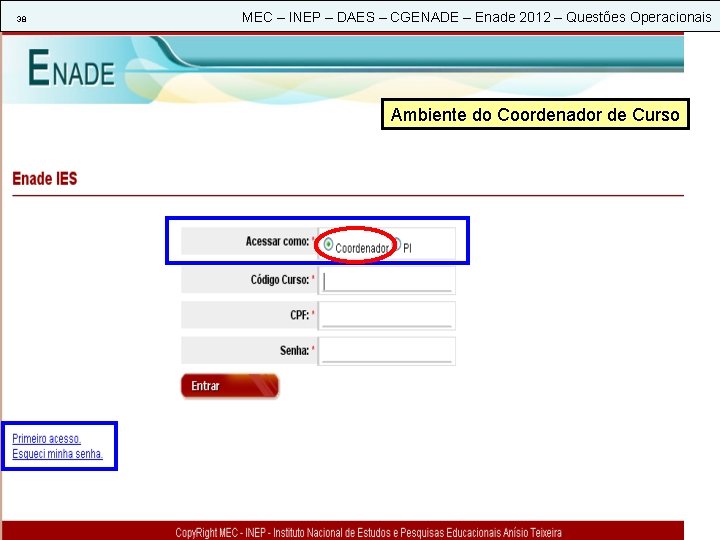Click the CopyRight MEC - INEP footer text

coord(368,533)
